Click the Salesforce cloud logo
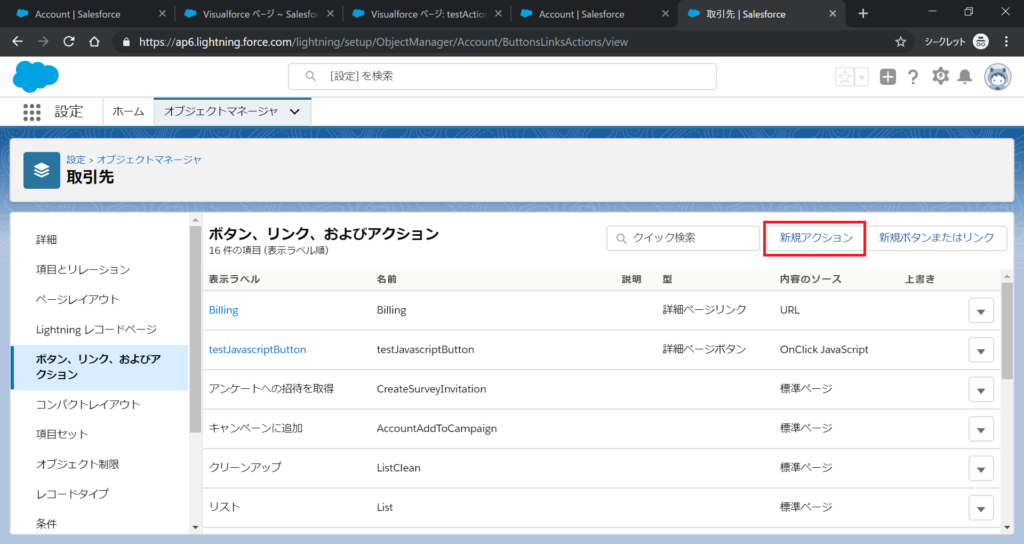 (x=36, y=77)
